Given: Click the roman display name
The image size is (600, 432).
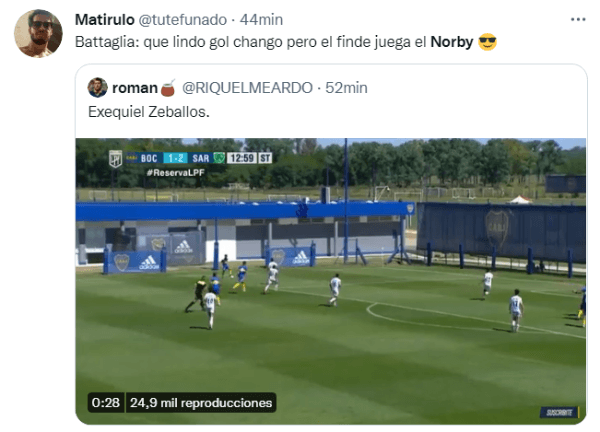Looking at the screenshot, I should click(x=135, y=88).
